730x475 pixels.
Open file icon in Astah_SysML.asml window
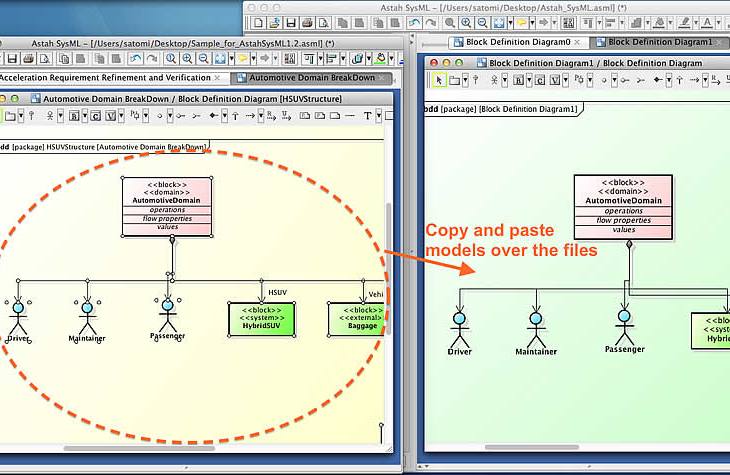pyautogui.click(x=275, y=22)
